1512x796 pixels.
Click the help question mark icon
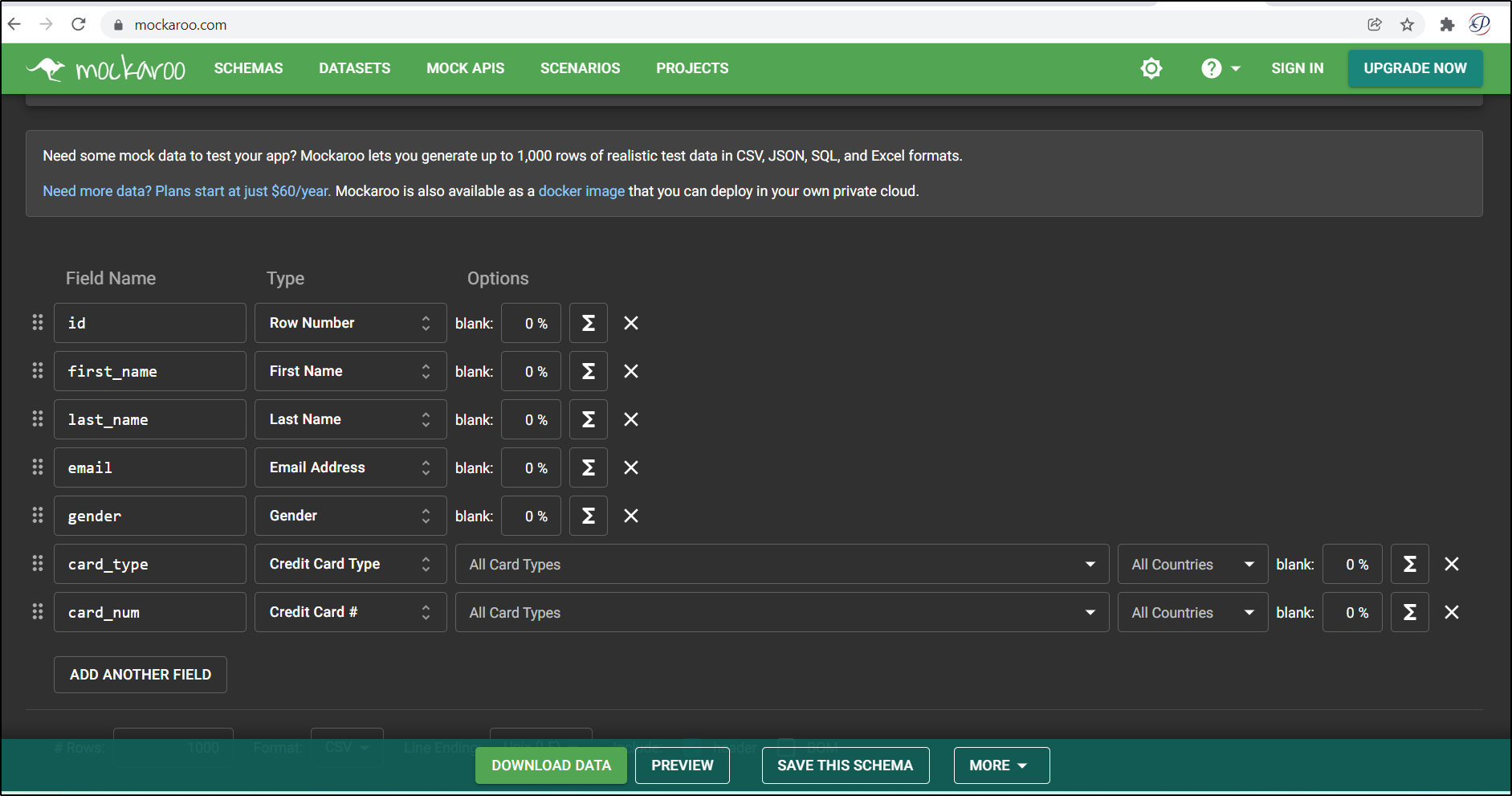coord(1210,68)
